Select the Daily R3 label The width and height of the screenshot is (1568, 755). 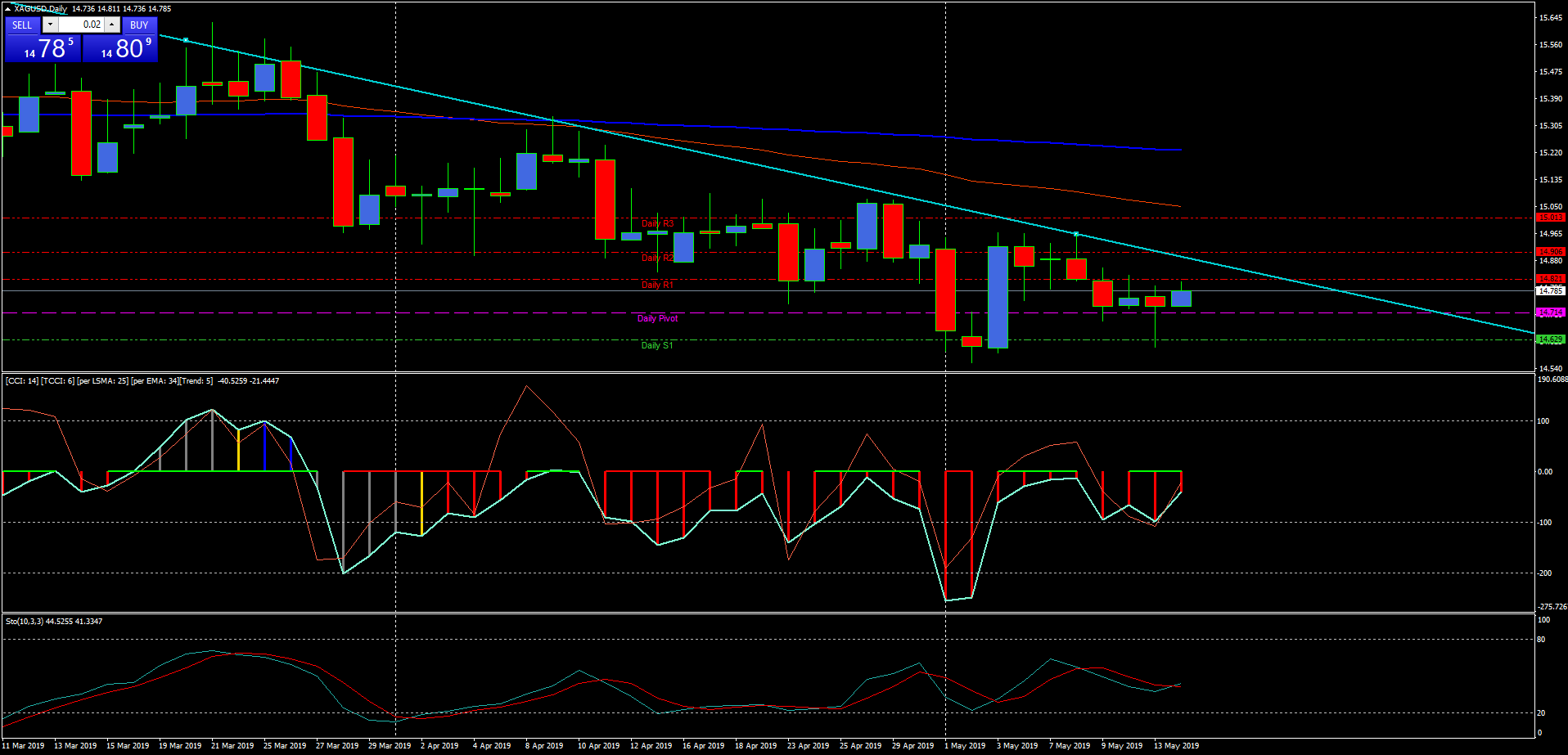[657, 224]
